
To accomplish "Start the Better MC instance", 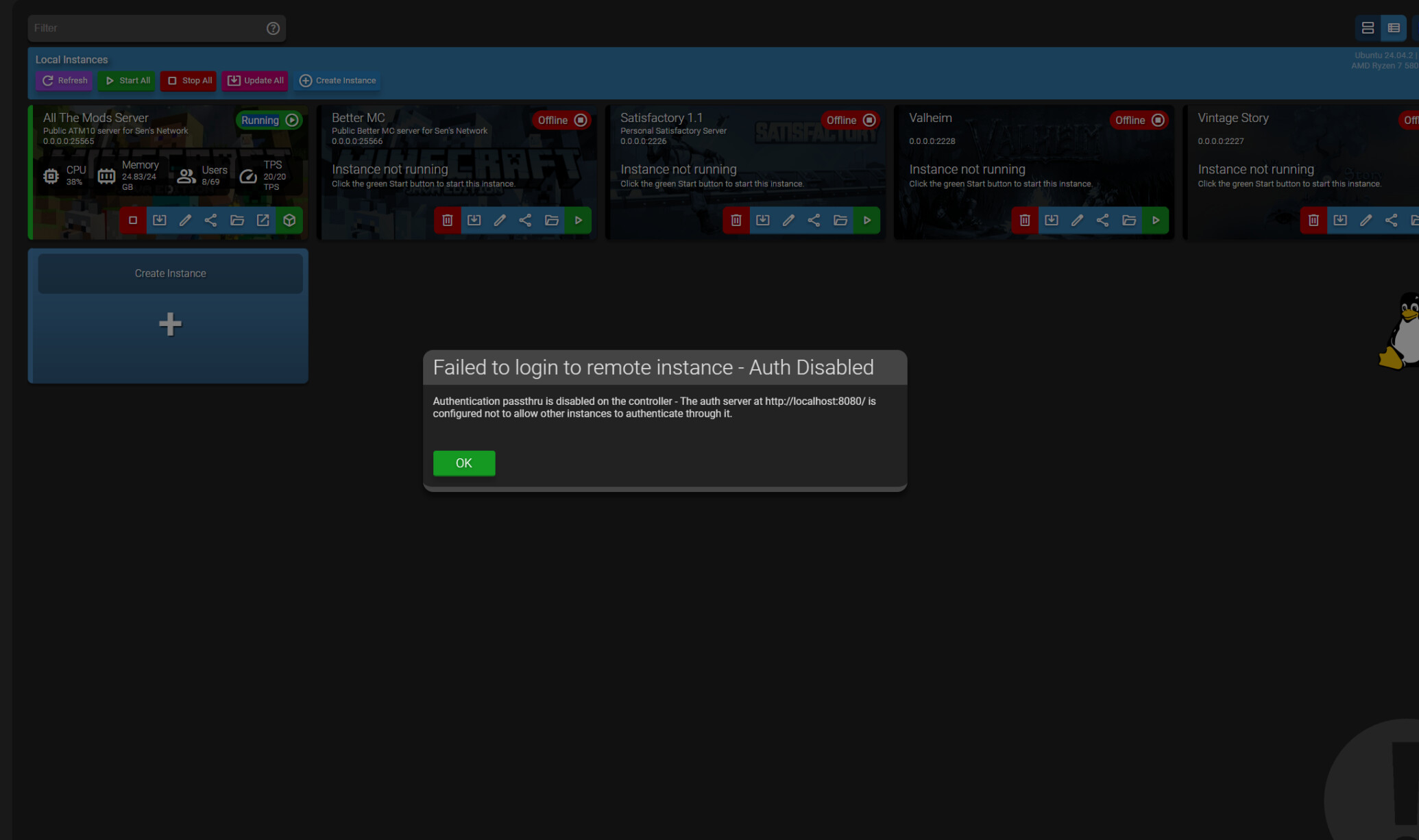I will (579, 221).
